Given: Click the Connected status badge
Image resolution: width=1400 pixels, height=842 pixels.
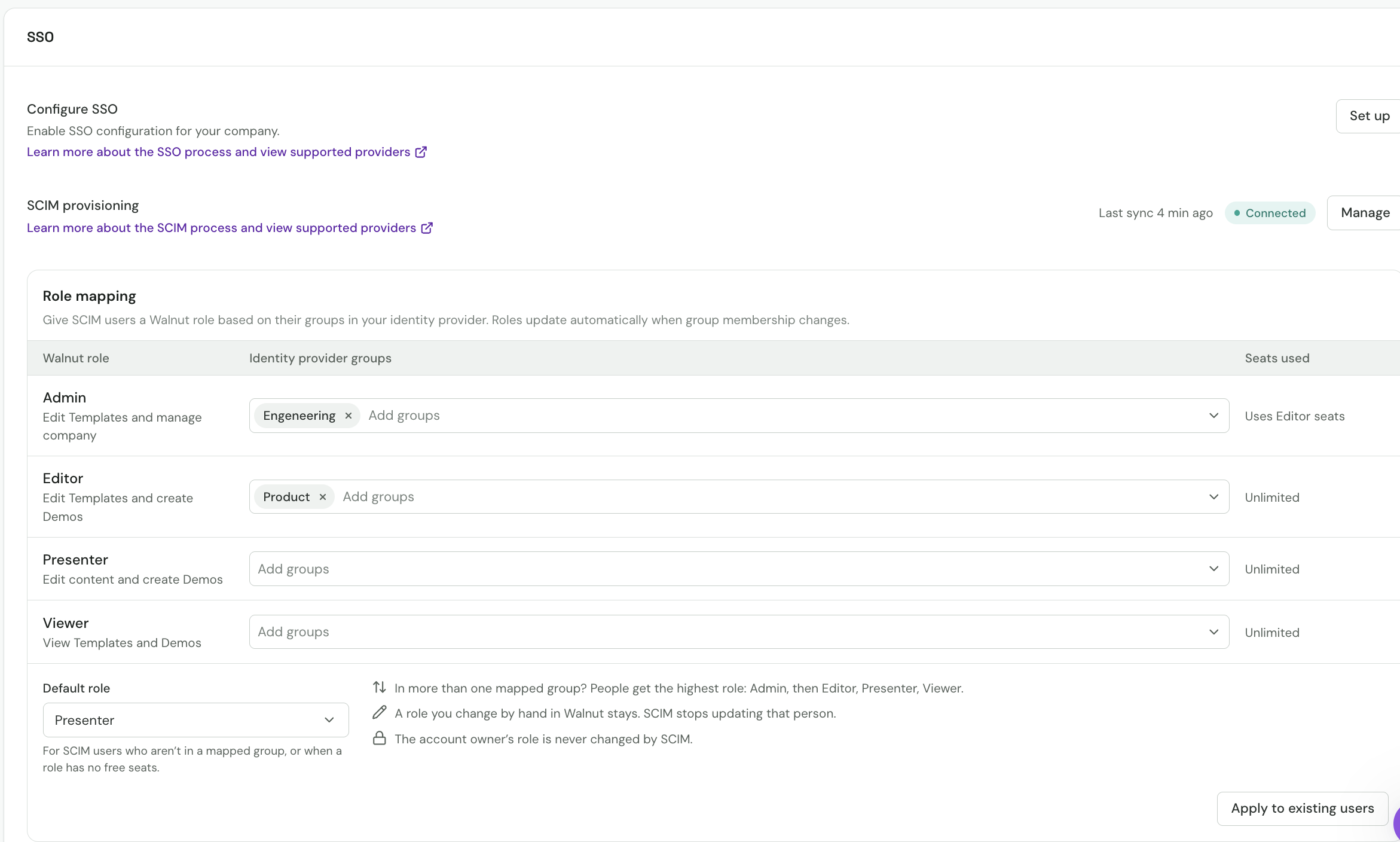Looking at the screenshot, I should tap(1270, 213).
